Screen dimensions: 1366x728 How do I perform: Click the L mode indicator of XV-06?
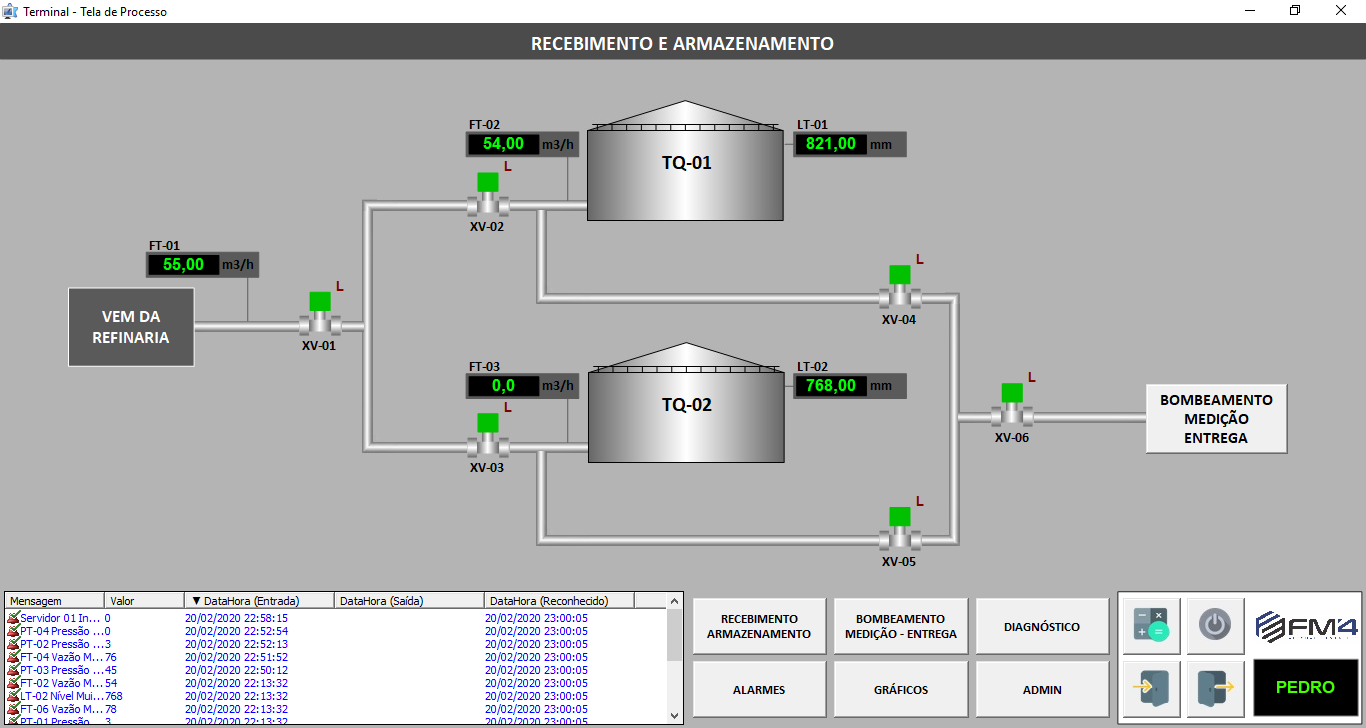point(1032,378)
